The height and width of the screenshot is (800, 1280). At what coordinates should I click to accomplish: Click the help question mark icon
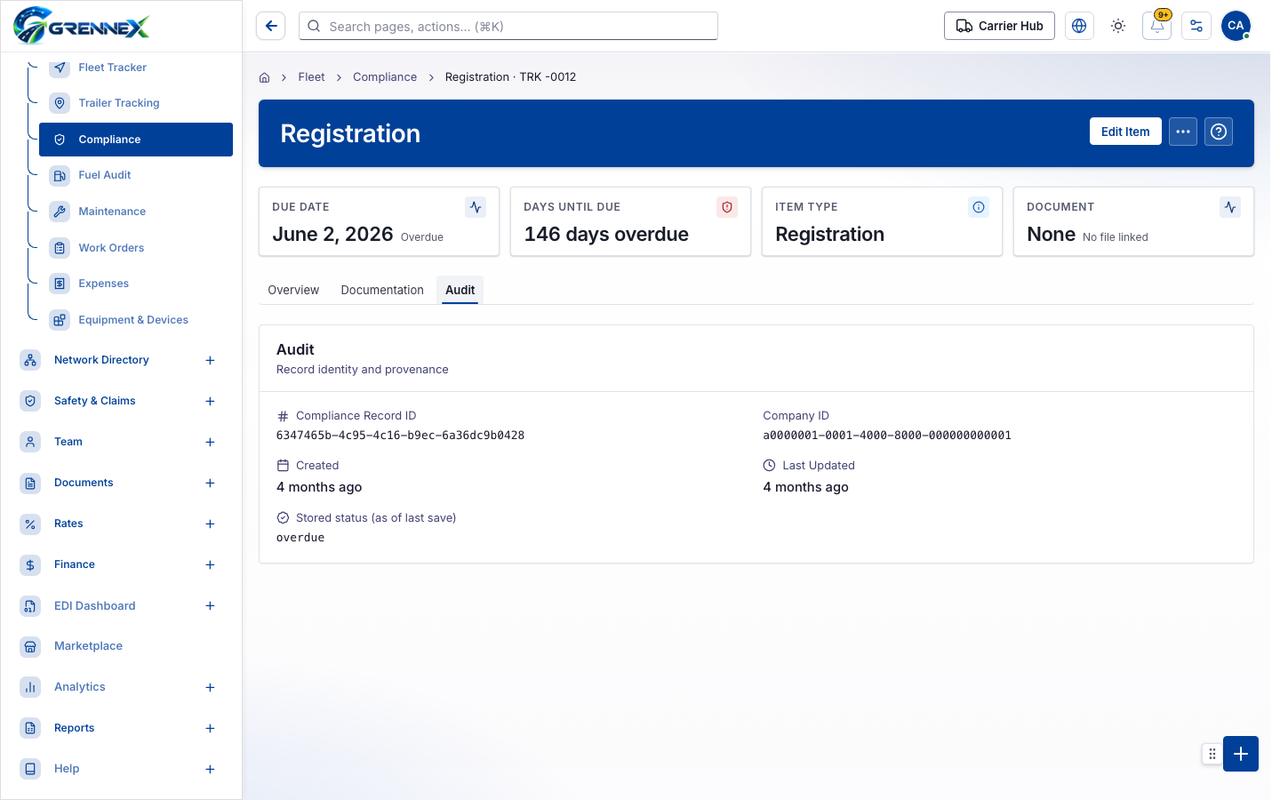tap(1218, 132)
